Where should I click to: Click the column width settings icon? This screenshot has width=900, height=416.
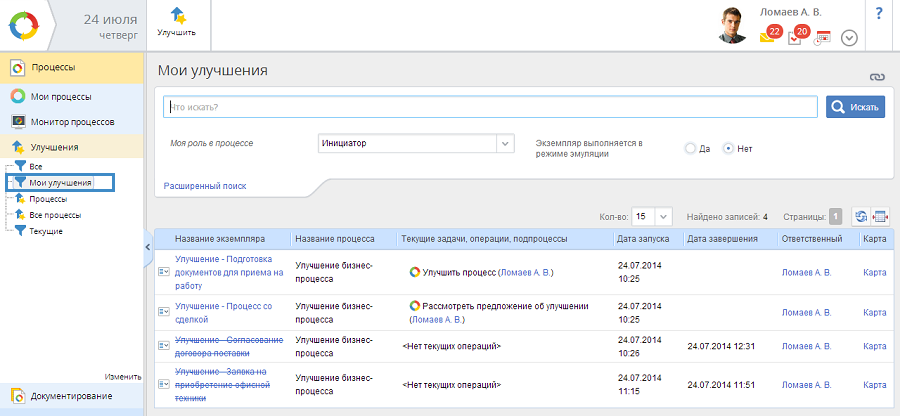(880, 216)
